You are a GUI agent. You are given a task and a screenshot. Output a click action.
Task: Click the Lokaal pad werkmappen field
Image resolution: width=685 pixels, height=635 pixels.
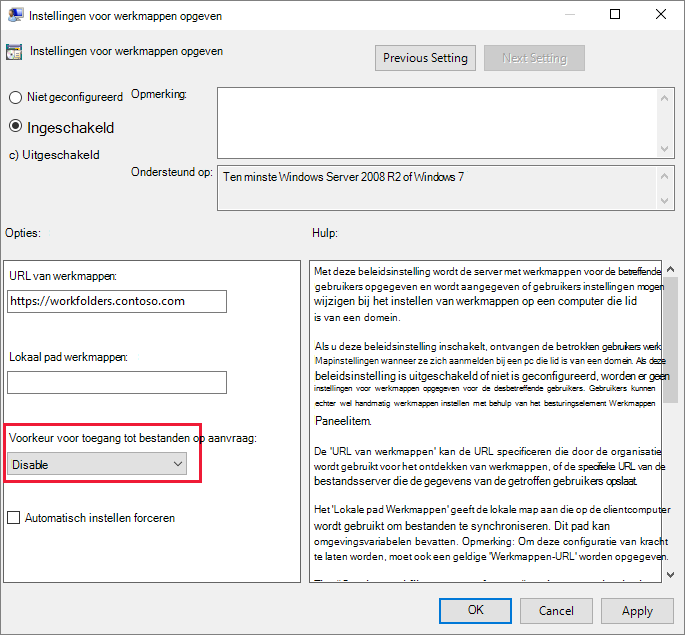[x=117, y=382]
